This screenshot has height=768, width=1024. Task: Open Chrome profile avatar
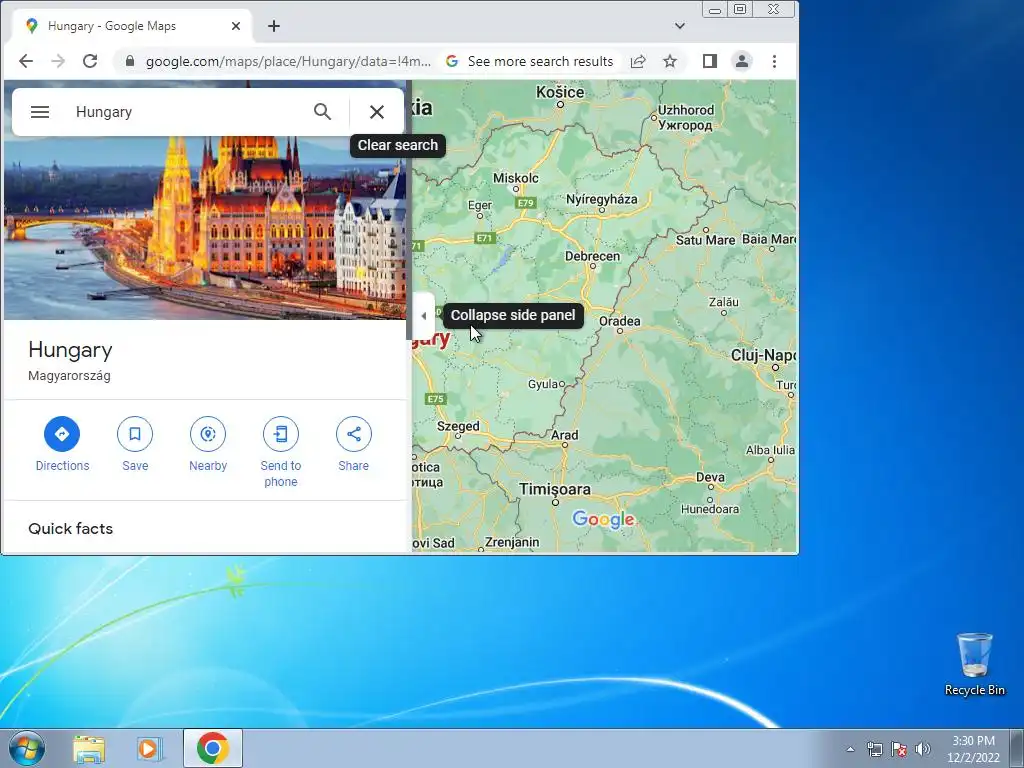[742, 61]
